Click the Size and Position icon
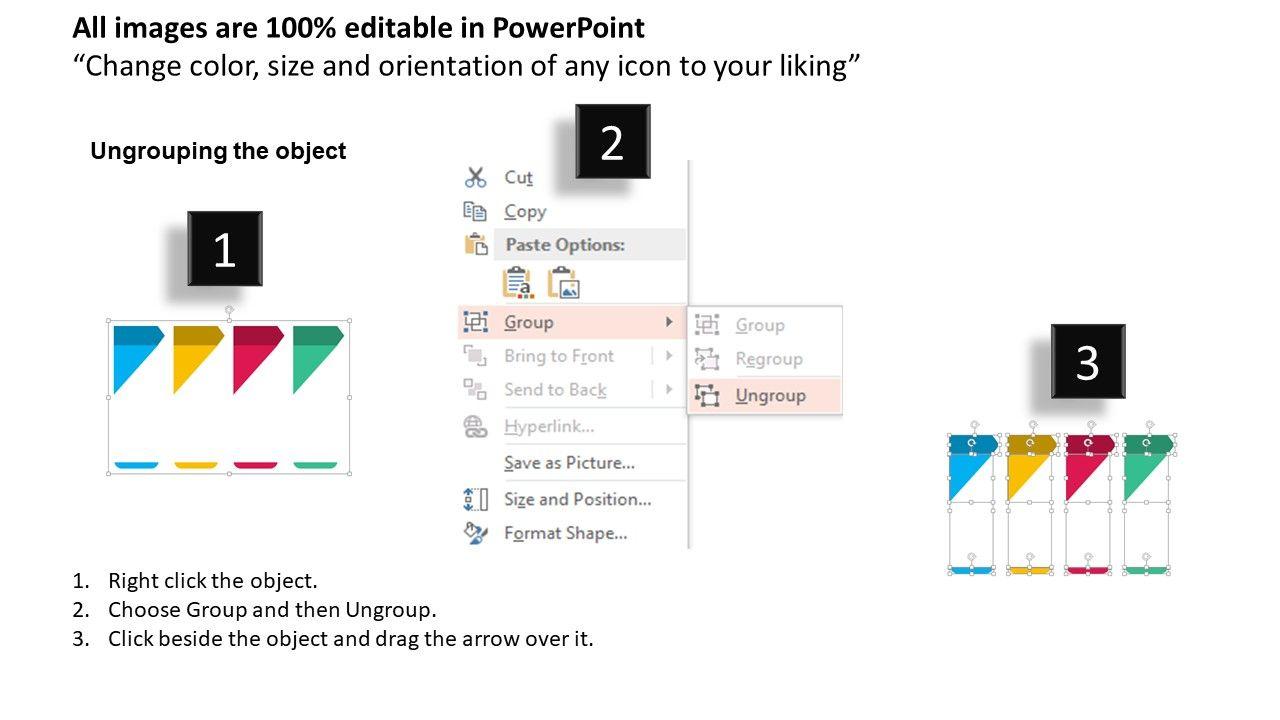Viewport: 1280px width, 720px height. [475, 499]
